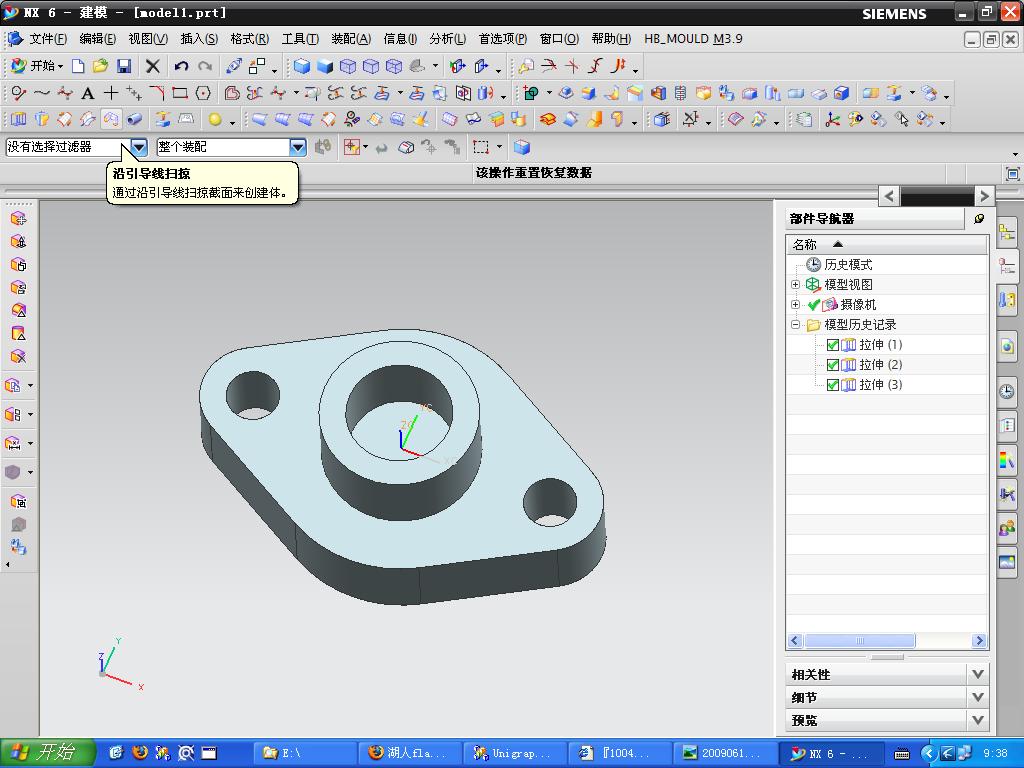Expand the 摄像机 tree node
The width and height of the screenshot is (1024, 768).
coord(795,305)
